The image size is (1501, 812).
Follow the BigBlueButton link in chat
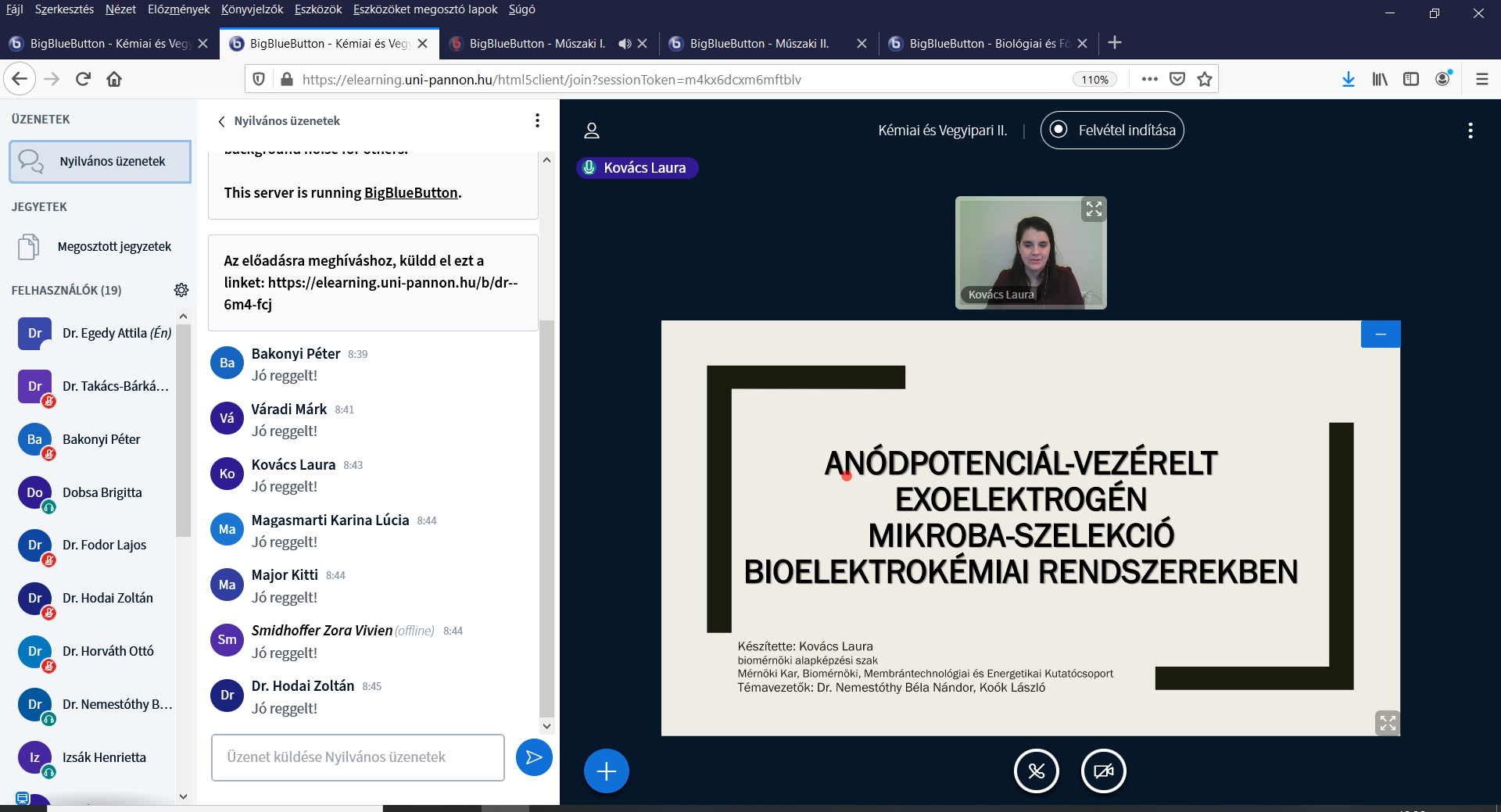click(410, 193)
